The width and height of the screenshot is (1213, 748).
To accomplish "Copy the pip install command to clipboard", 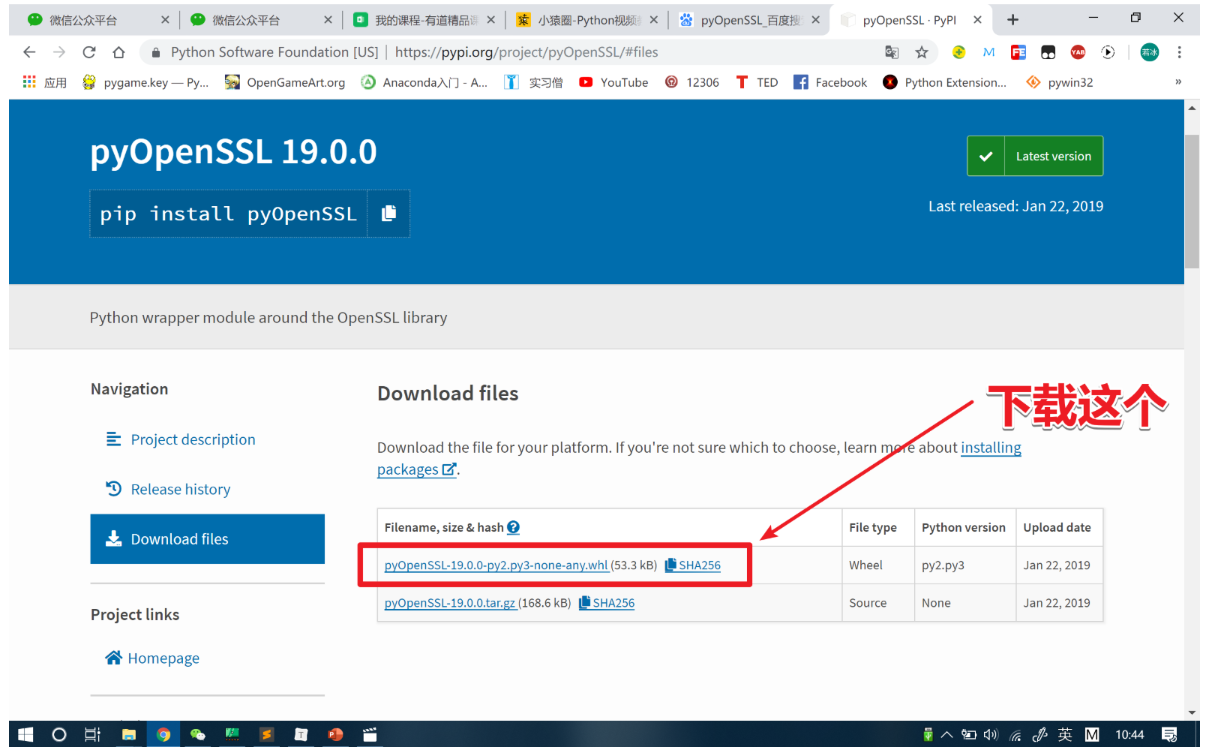I will [x=389, y=213].
